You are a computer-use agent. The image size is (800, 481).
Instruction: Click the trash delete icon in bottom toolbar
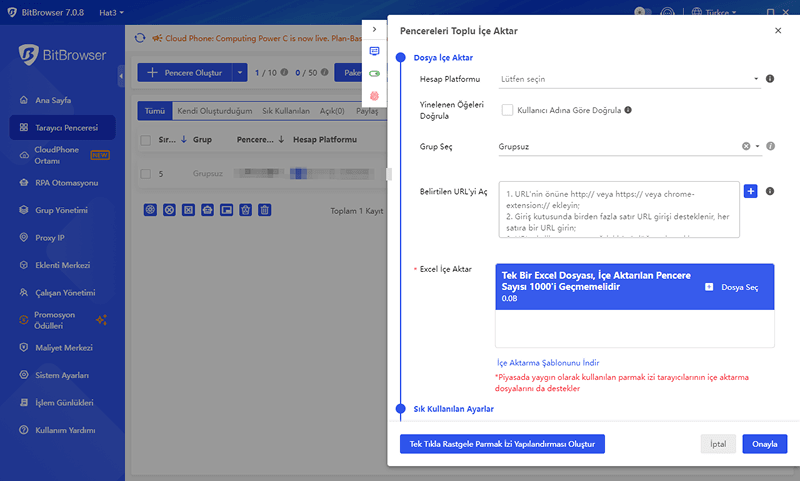264,210
